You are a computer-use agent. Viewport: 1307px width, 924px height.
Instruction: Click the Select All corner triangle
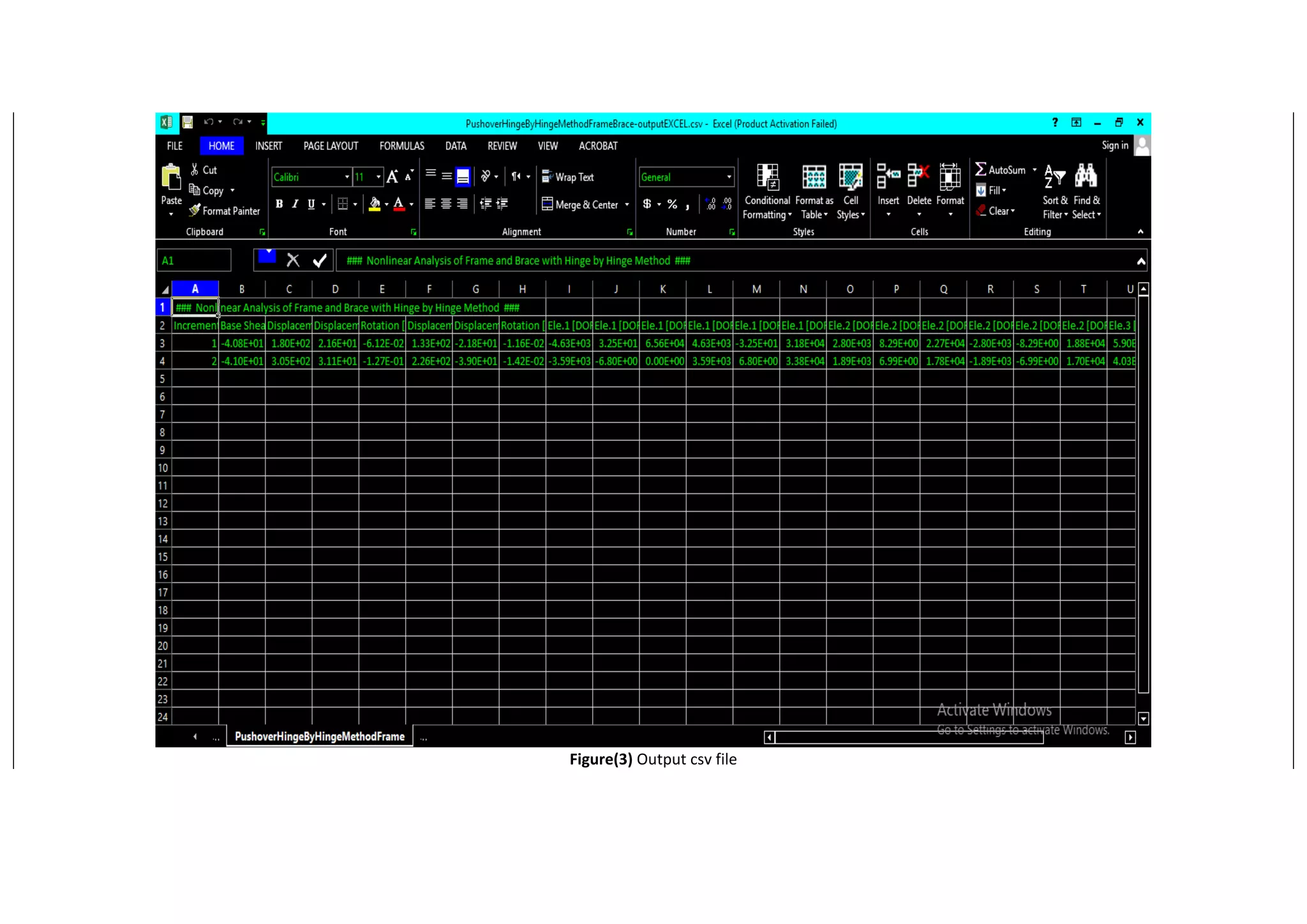tap(164, 290)
